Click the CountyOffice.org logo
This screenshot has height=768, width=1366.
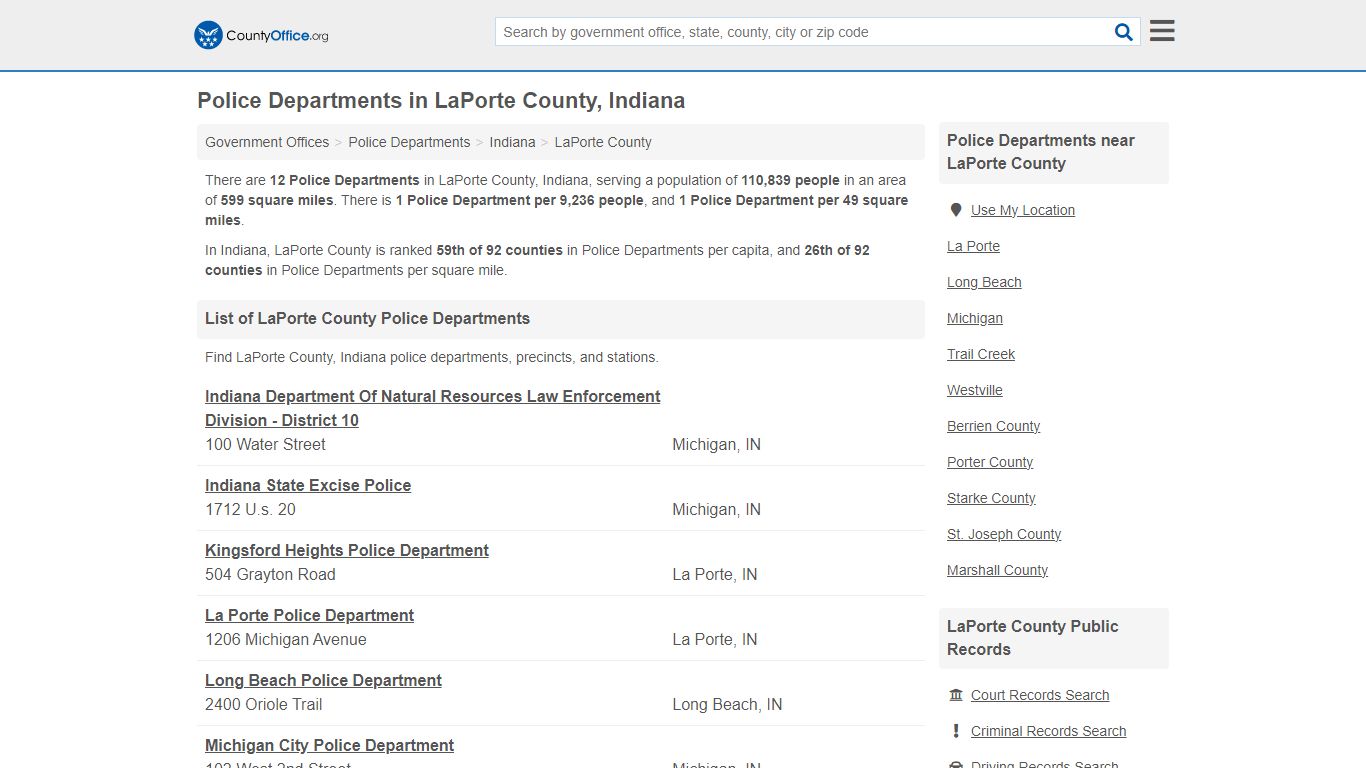[x=261, y=35]
